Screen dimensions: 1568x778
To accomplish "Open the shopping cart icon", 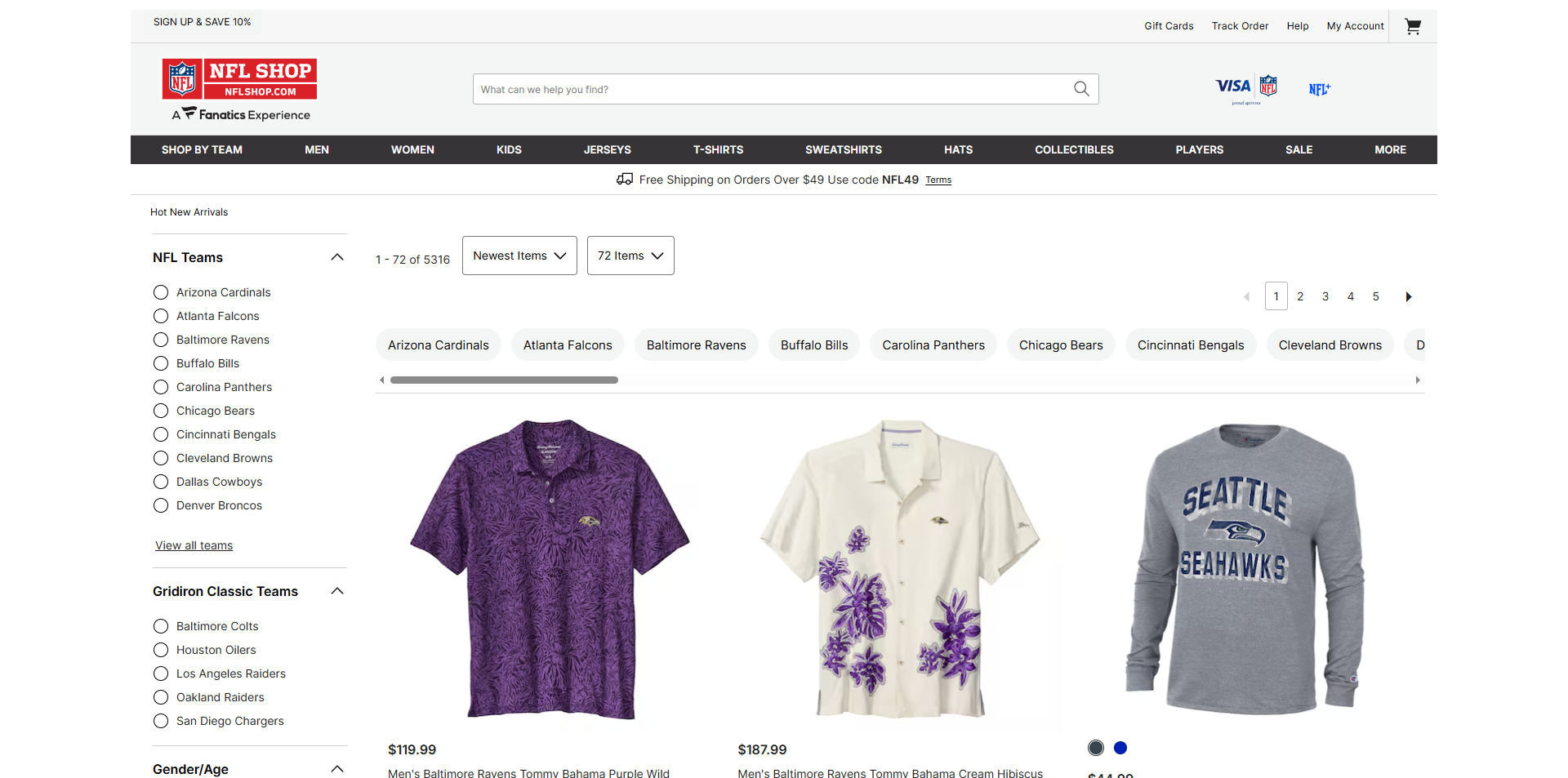I will coord(1413,26).
